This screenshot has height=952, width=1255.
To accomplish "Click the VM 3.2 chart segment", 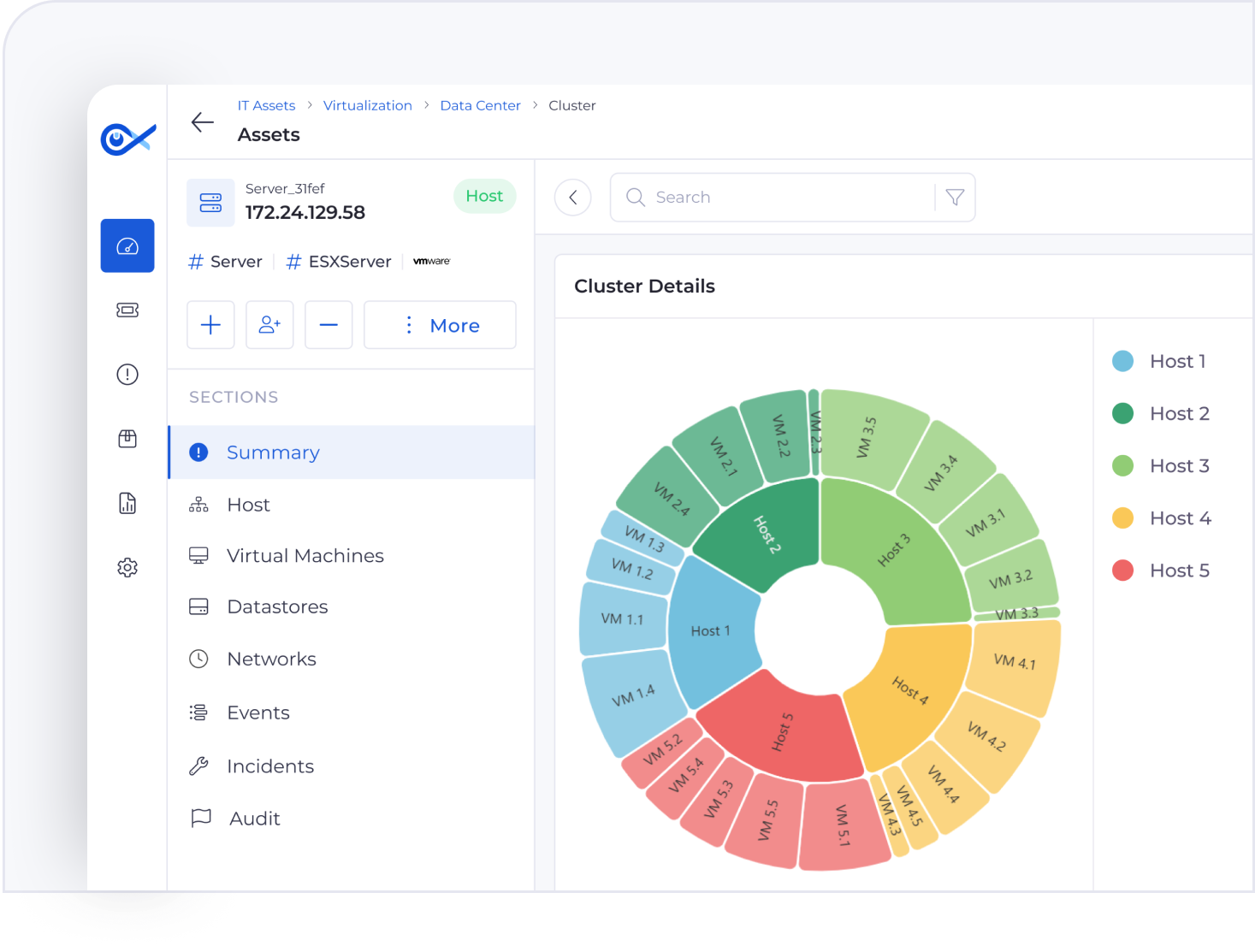I will (1010, 579).
